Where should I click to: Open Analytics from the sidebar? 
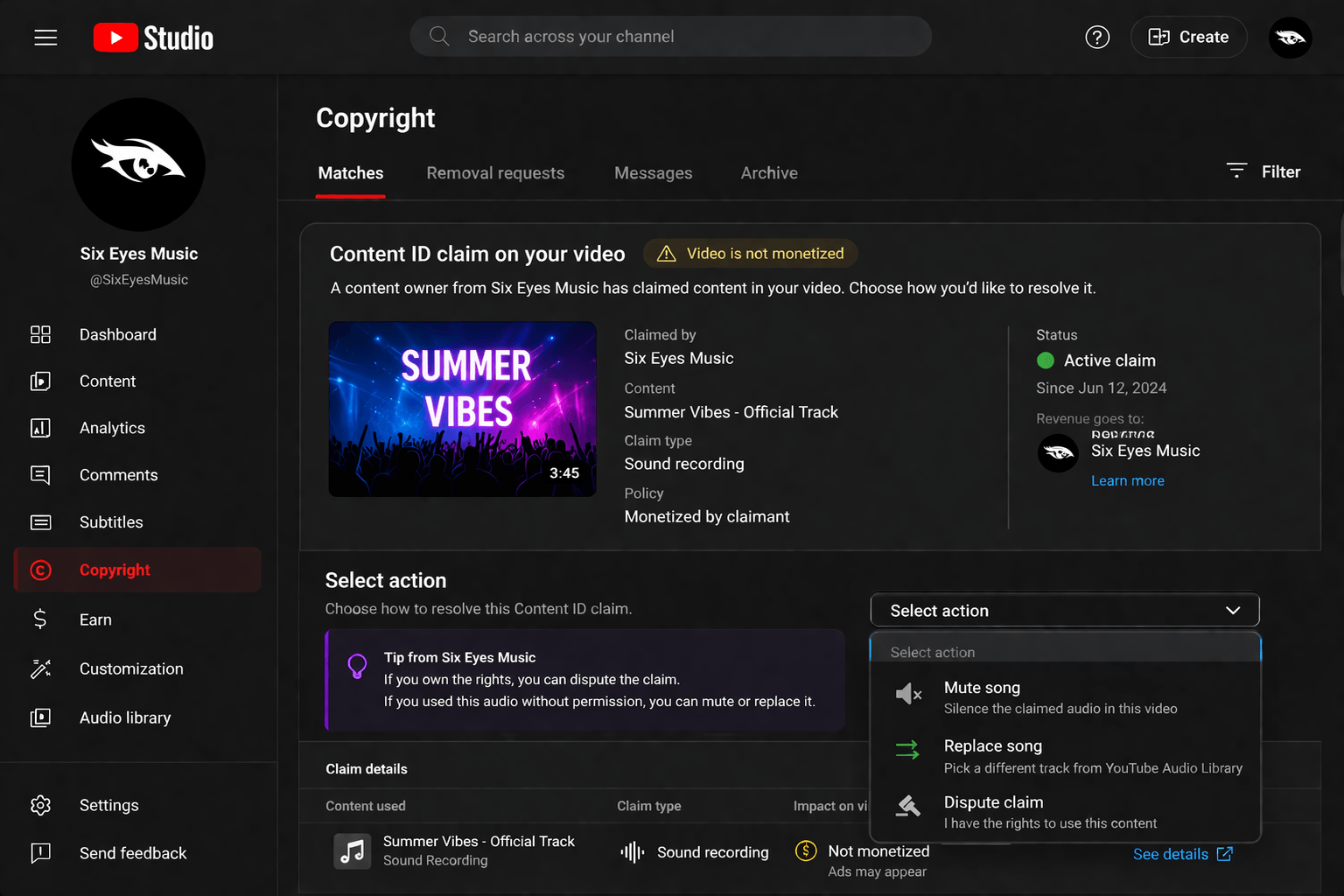[138, 428]
